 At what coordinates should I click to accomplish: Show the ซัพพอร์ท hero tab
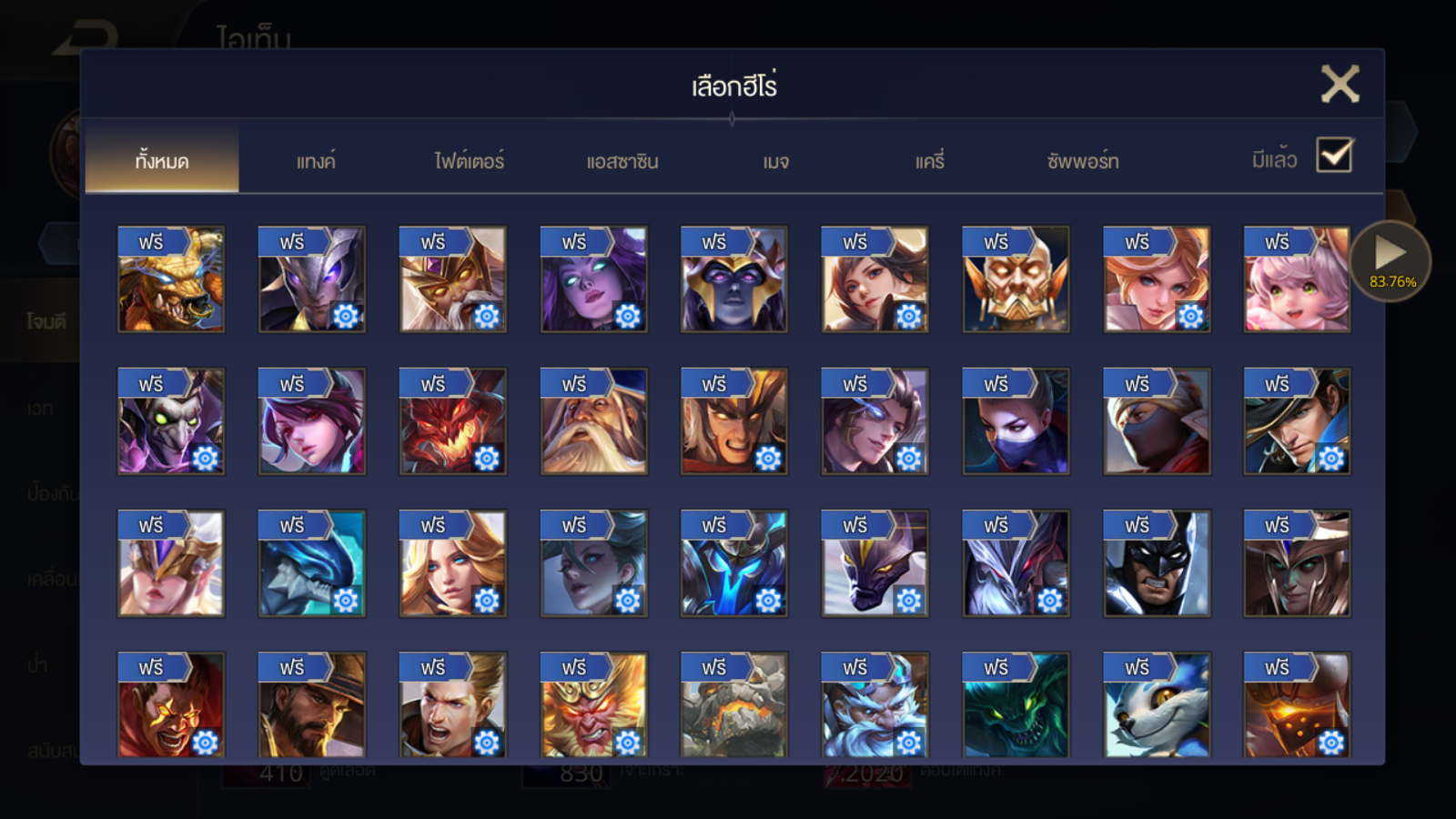pyautogui.click(x=1083, y=161)
